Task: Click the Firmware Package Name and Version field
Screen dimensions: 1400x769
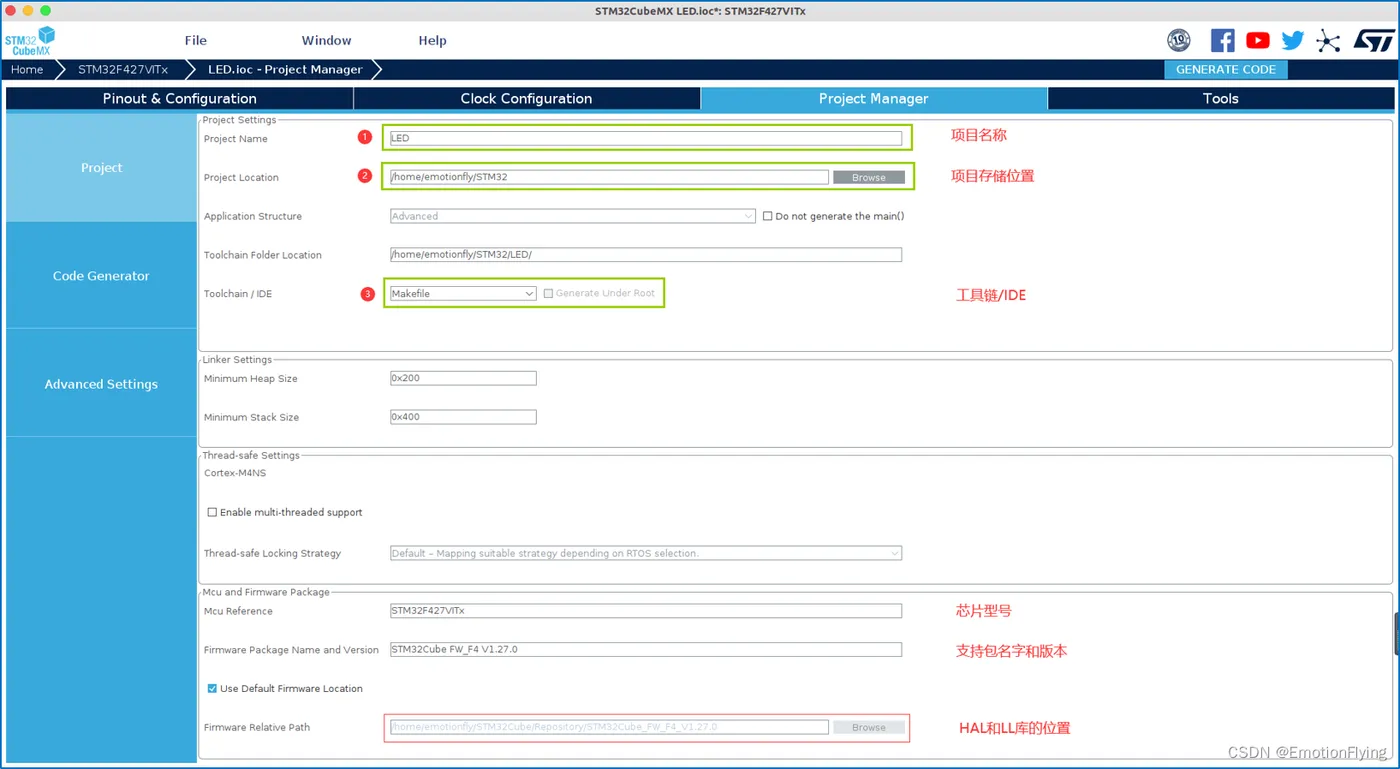Action: [x=646, y=649]
